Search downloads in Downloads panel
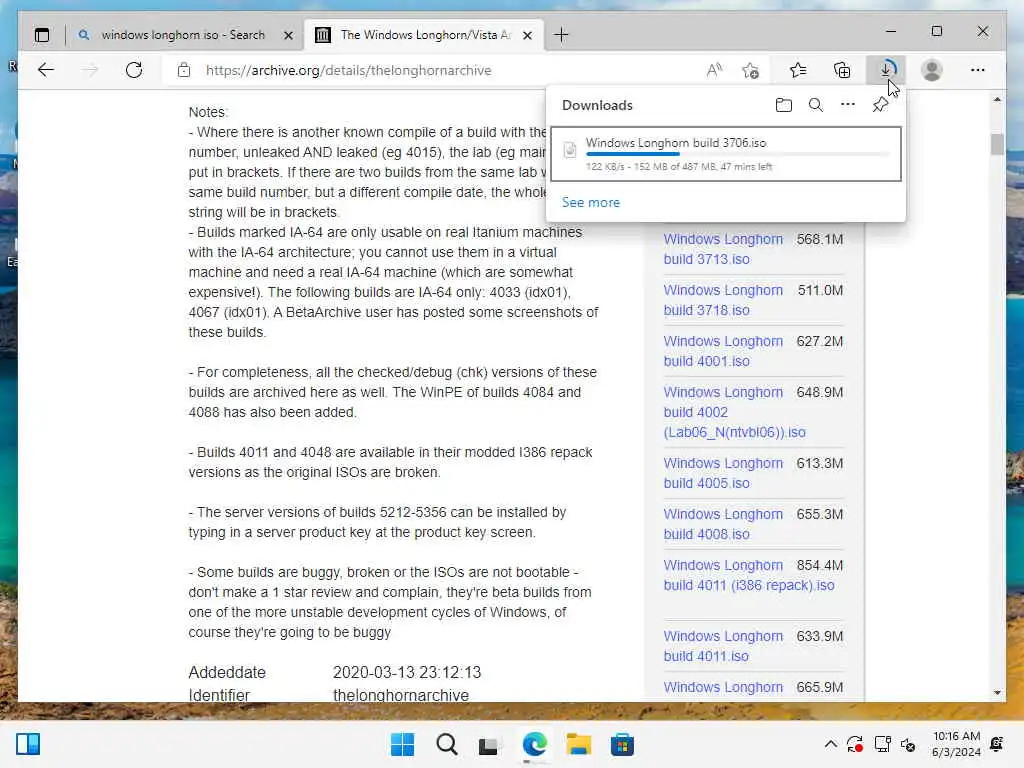1024x768 pixels. point(816,105)
